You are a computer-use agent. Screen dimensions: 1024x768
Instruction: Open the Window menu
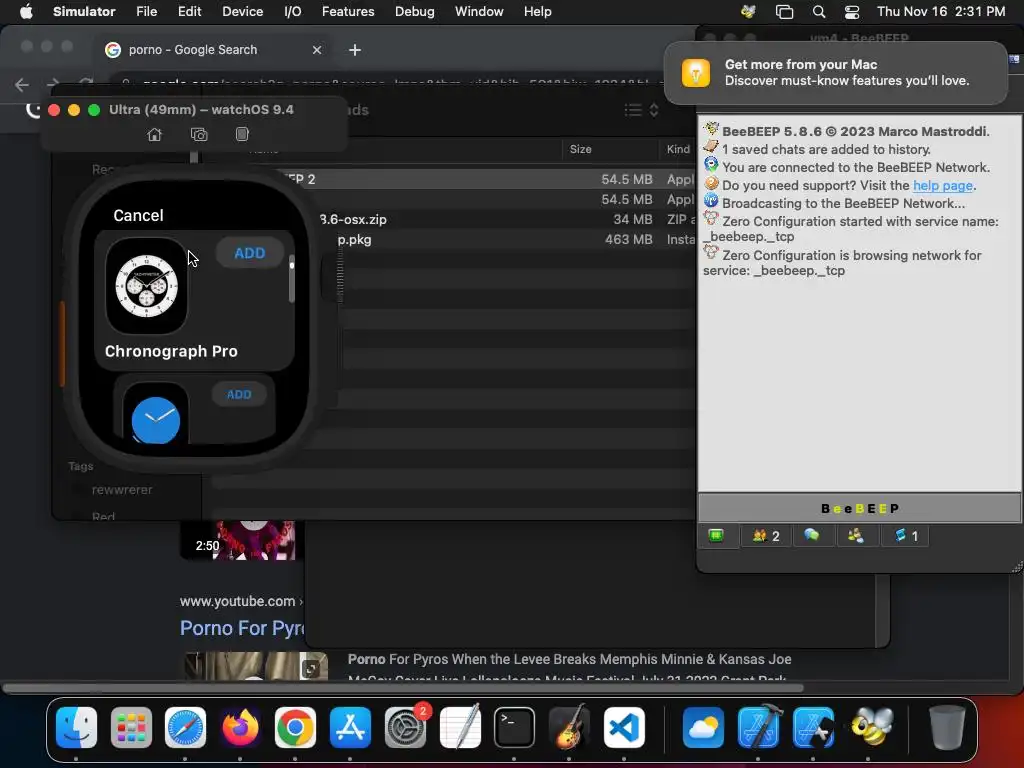[479, 11]
